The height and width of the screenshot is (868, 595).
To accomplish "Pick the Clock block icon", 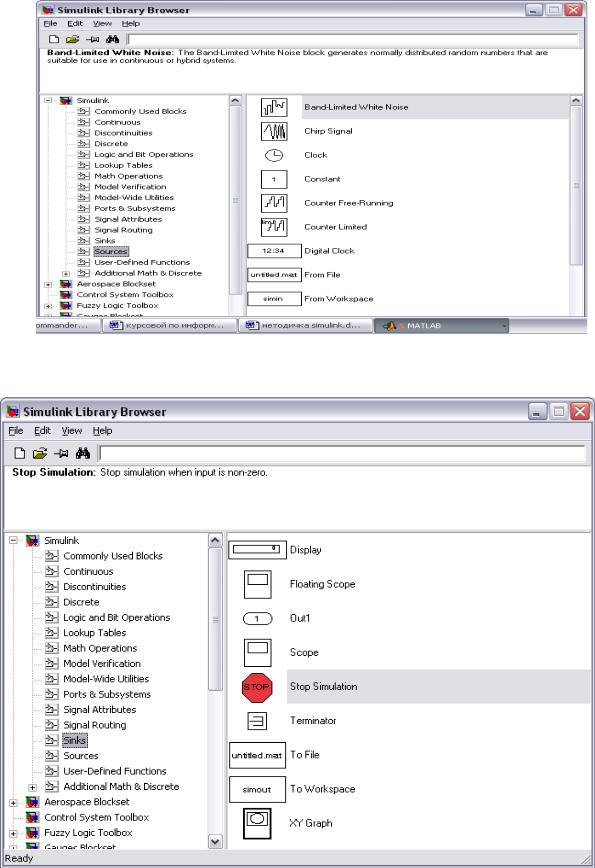I will [x=274, y=155].
